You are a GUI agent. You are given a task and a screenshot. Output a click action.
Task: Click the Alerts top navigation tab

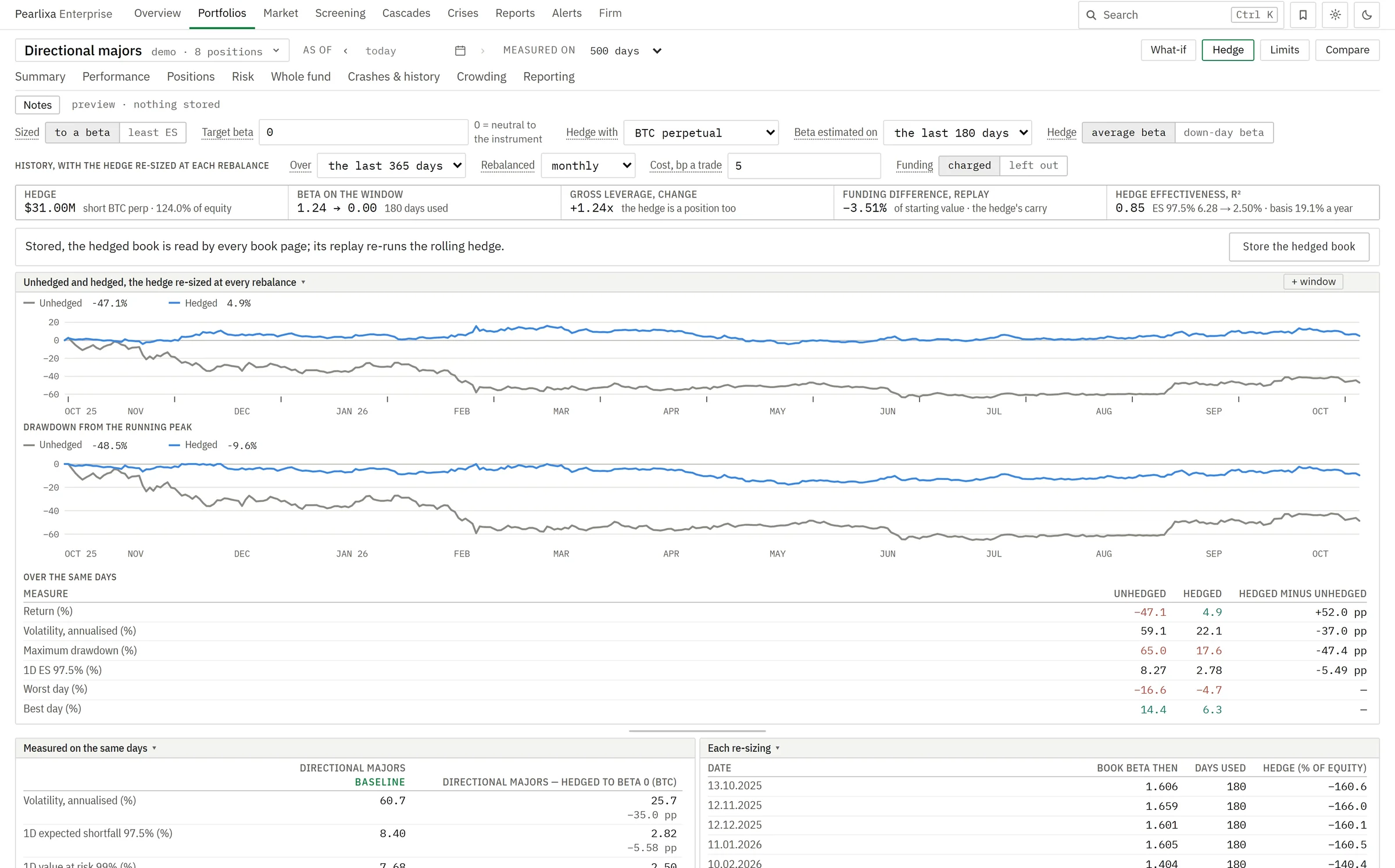point(567,13)
